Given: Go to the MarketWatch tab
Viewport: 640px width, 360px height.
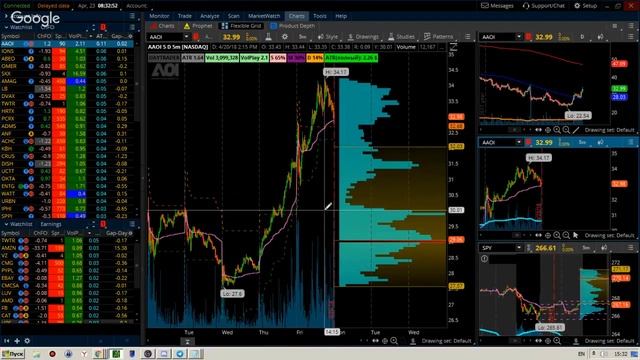Looking at the screenshot, I should click(x=264, y=16).
